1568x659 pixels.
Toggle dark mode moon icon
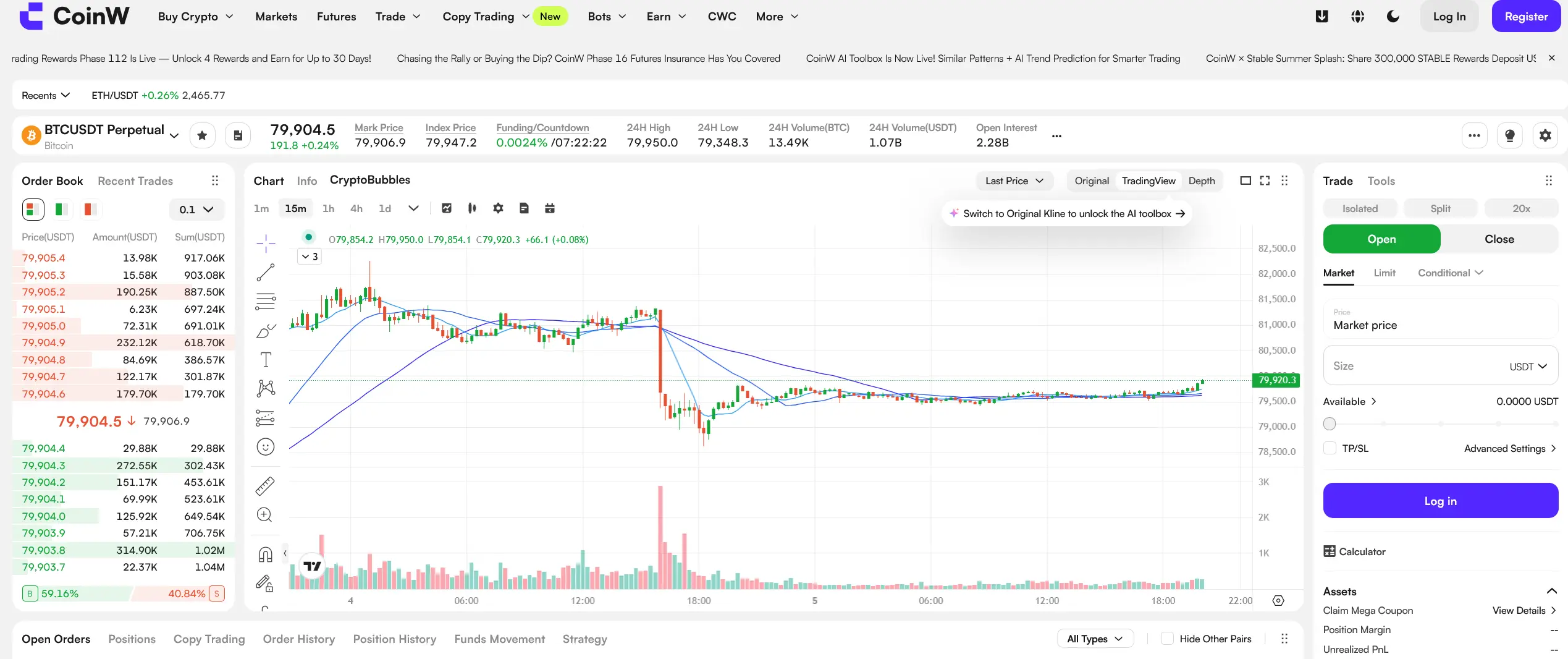pyautogui.click(x=1393, y=17)
